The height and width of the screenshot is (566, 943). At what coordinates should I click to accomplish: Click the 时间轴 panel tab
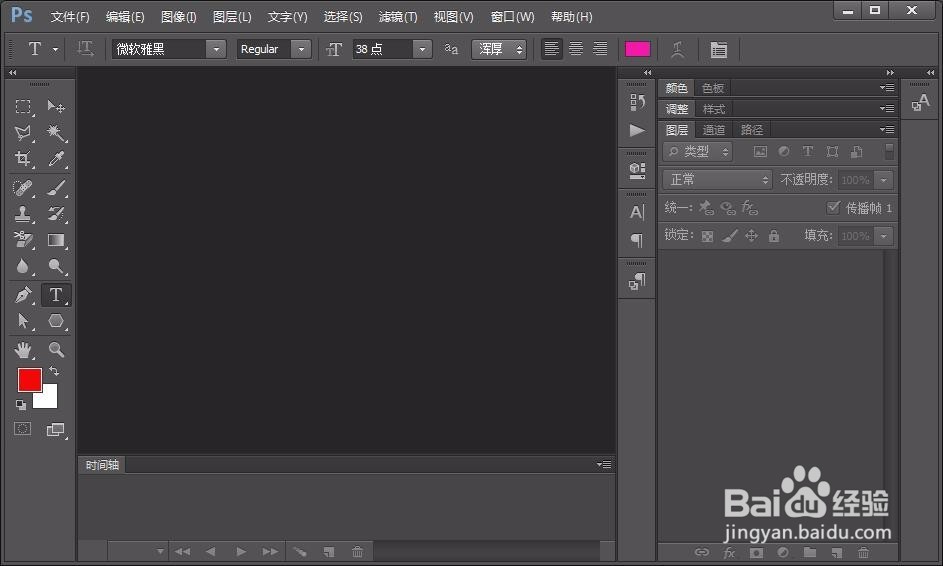[102, 465]
